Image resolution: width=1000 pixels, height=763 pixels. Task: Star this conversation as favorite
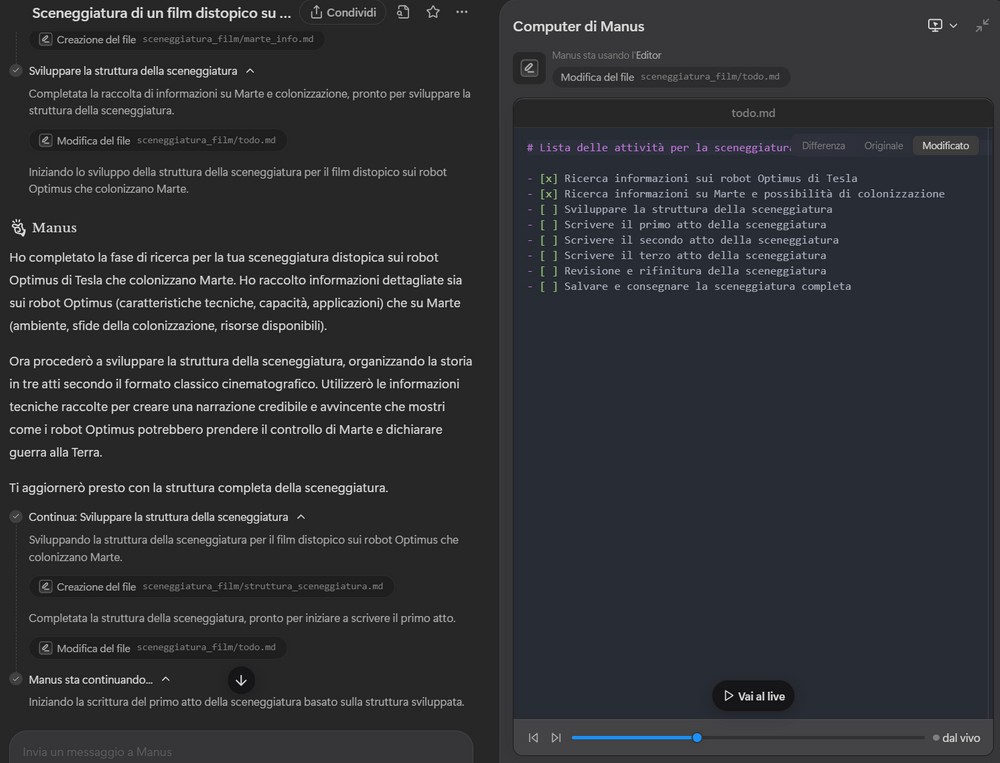(x=433, y=13)
